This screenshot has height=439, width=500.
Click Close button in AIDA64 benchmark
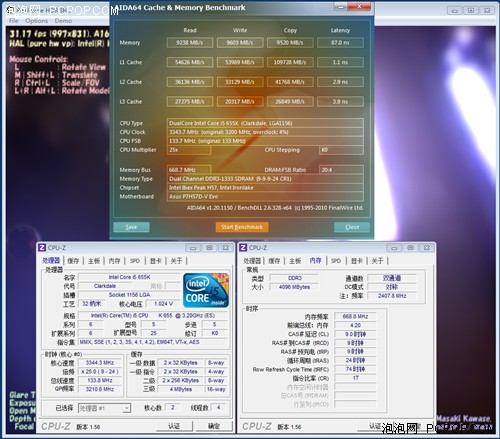coord(352,227)
